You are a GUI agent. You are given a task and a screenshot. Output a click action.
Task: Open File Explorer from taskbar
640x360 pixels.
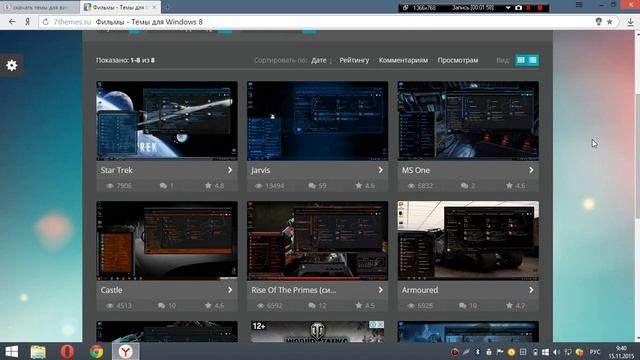click(38, 351)
